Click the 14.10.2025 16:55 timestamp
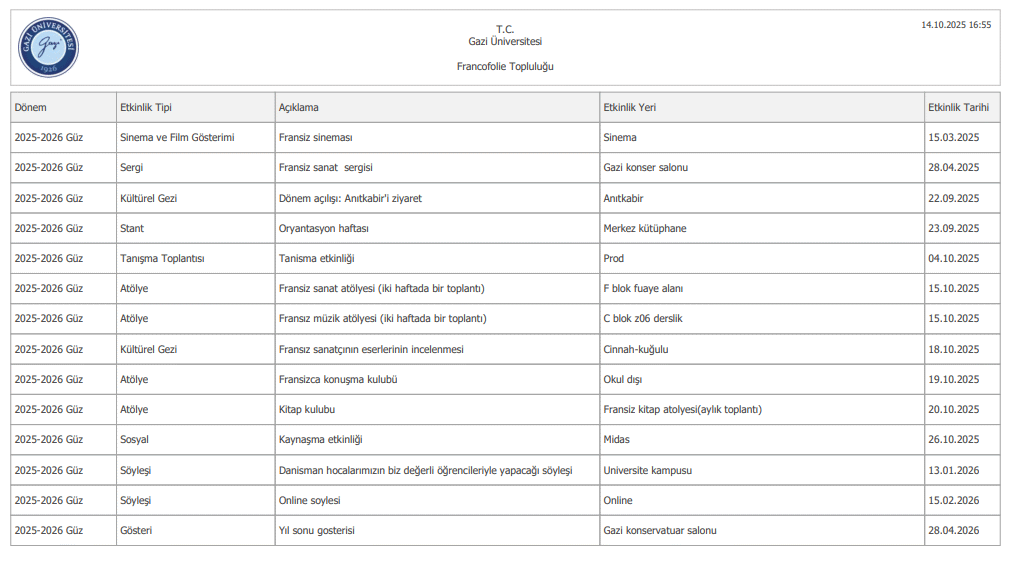This screenshot has width=1013, height=562. pyautogui.click(x=956, y=24)
